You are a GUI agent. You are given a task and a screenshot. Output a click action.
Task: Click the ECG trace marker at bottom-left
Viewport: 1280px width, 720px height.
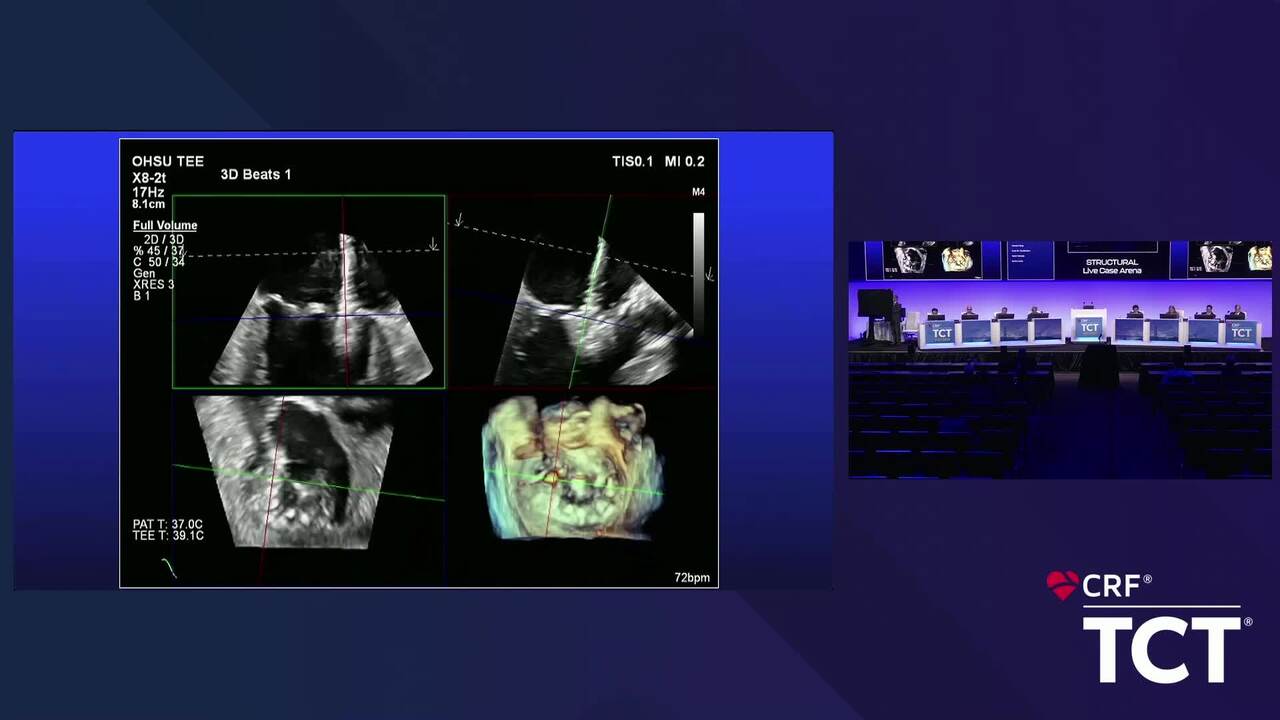tap(169, 568)
